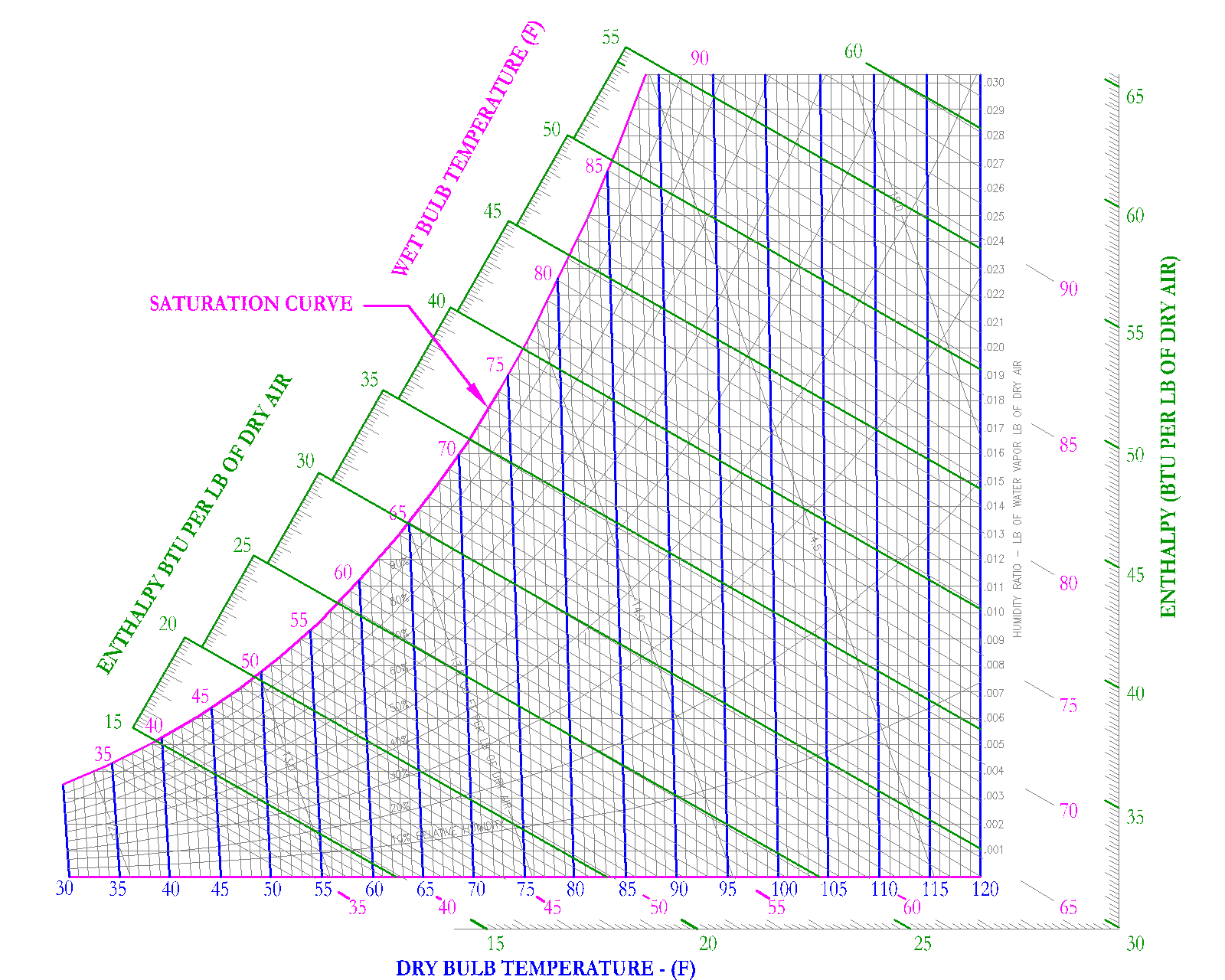Click green 30 on the diagonal enthalpy scale

[x=305, y=461]
